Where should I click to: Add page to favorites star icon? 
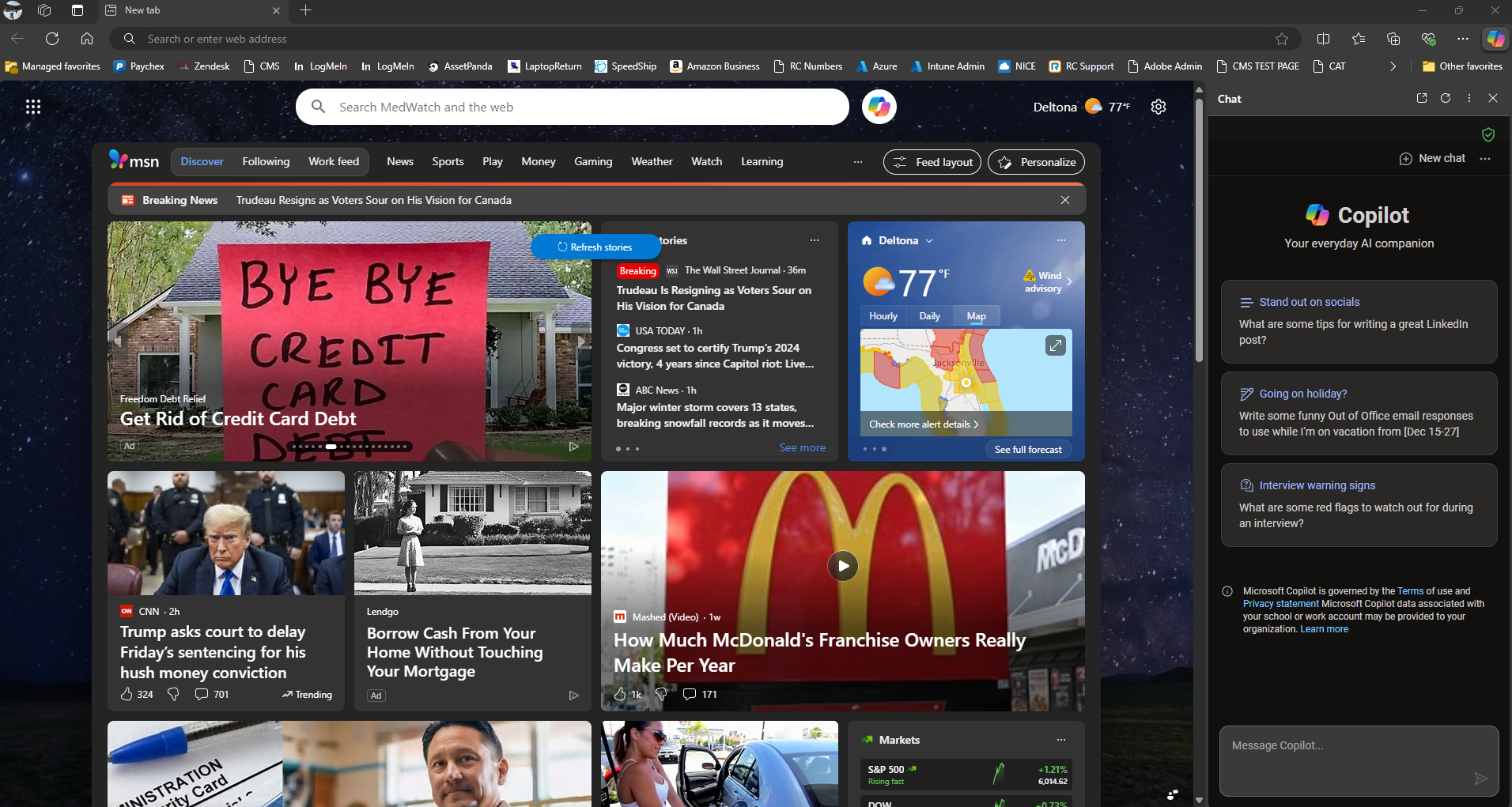pos(1282,39)
